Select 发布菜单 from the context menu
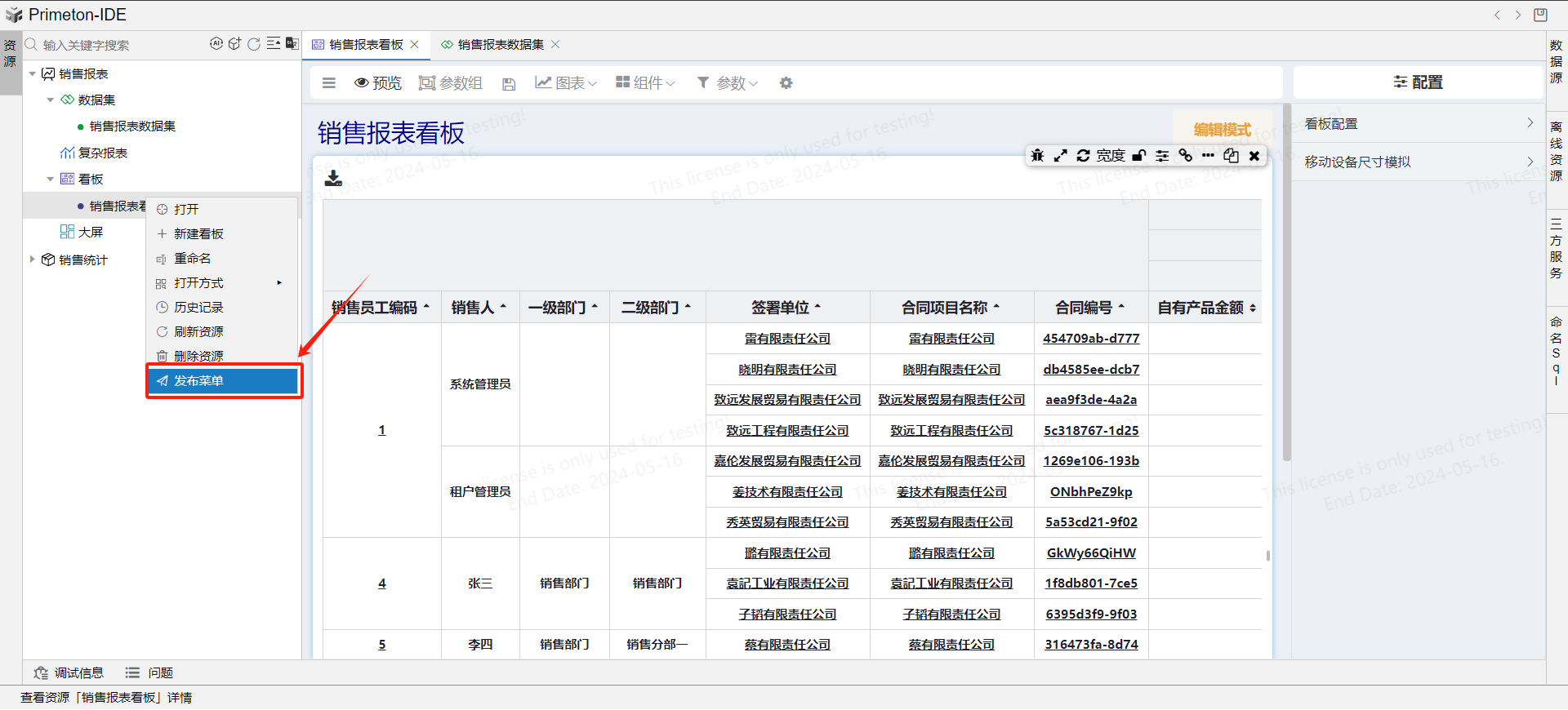This screenshot has width=1568, height=710. 223,381
